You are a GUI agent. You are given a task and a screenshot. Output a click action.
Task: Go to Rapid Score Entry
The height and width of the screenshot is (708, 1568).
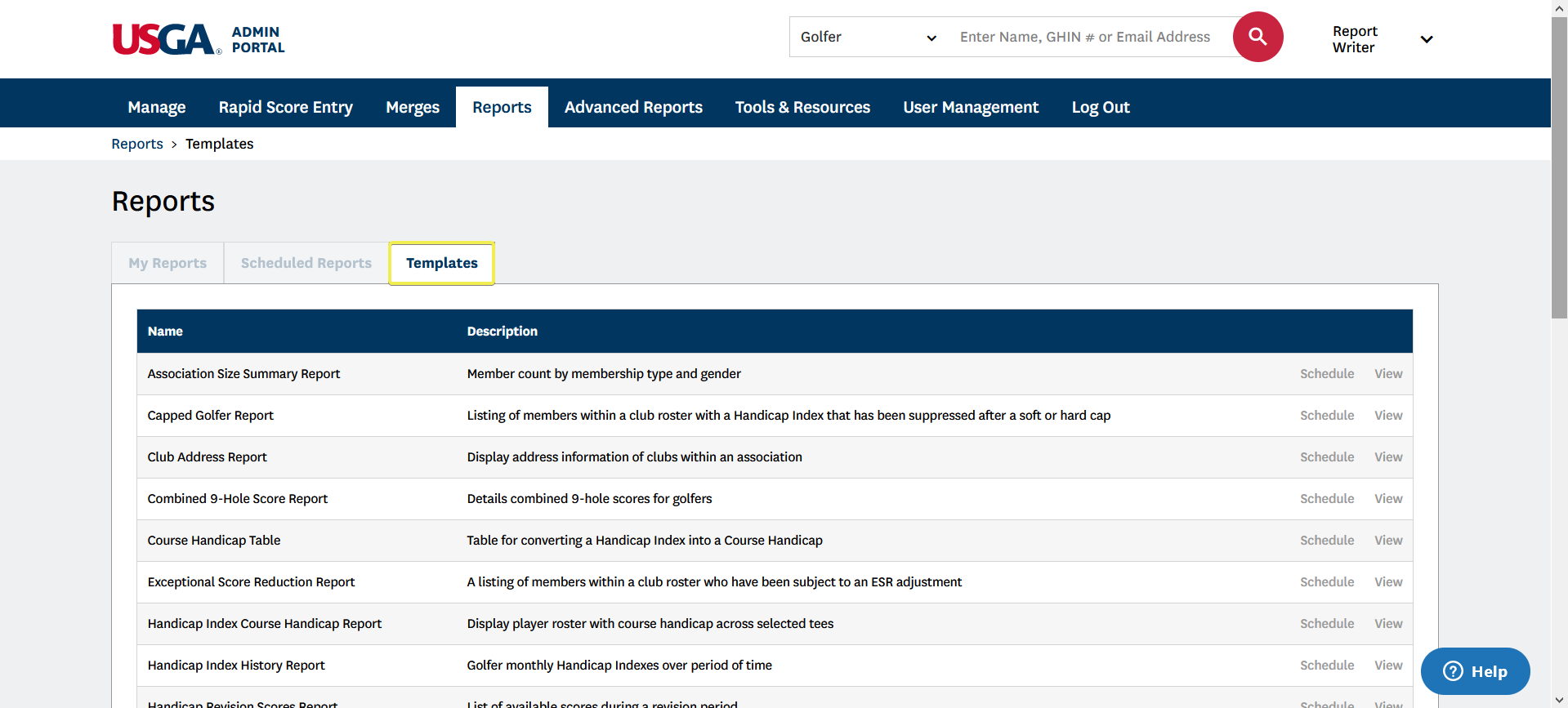click(285, 107)
